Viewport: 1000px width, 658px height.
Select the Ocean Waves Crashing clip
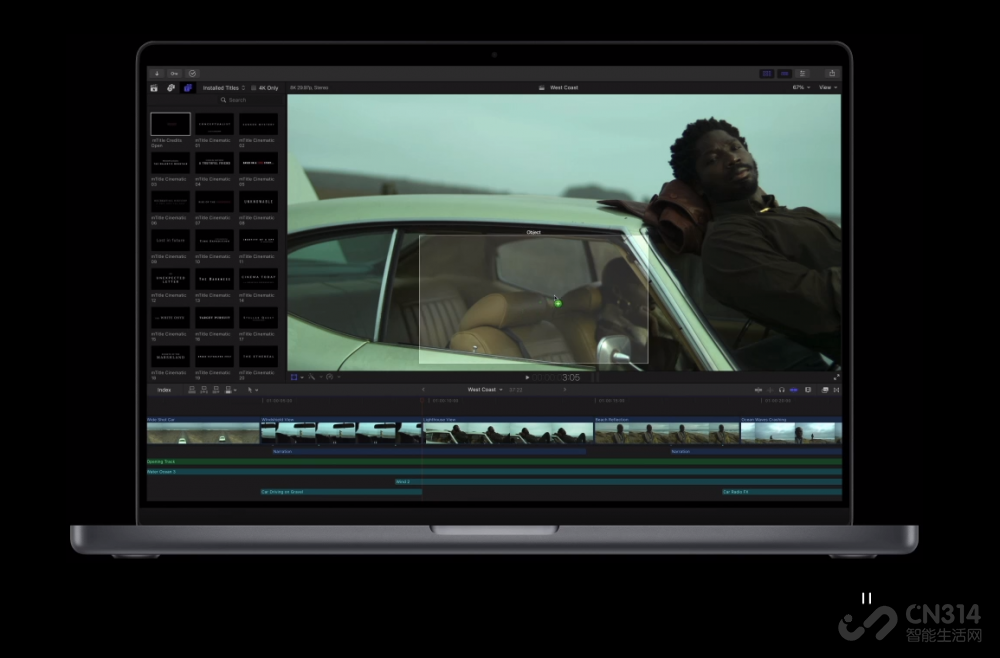[791, 430]
